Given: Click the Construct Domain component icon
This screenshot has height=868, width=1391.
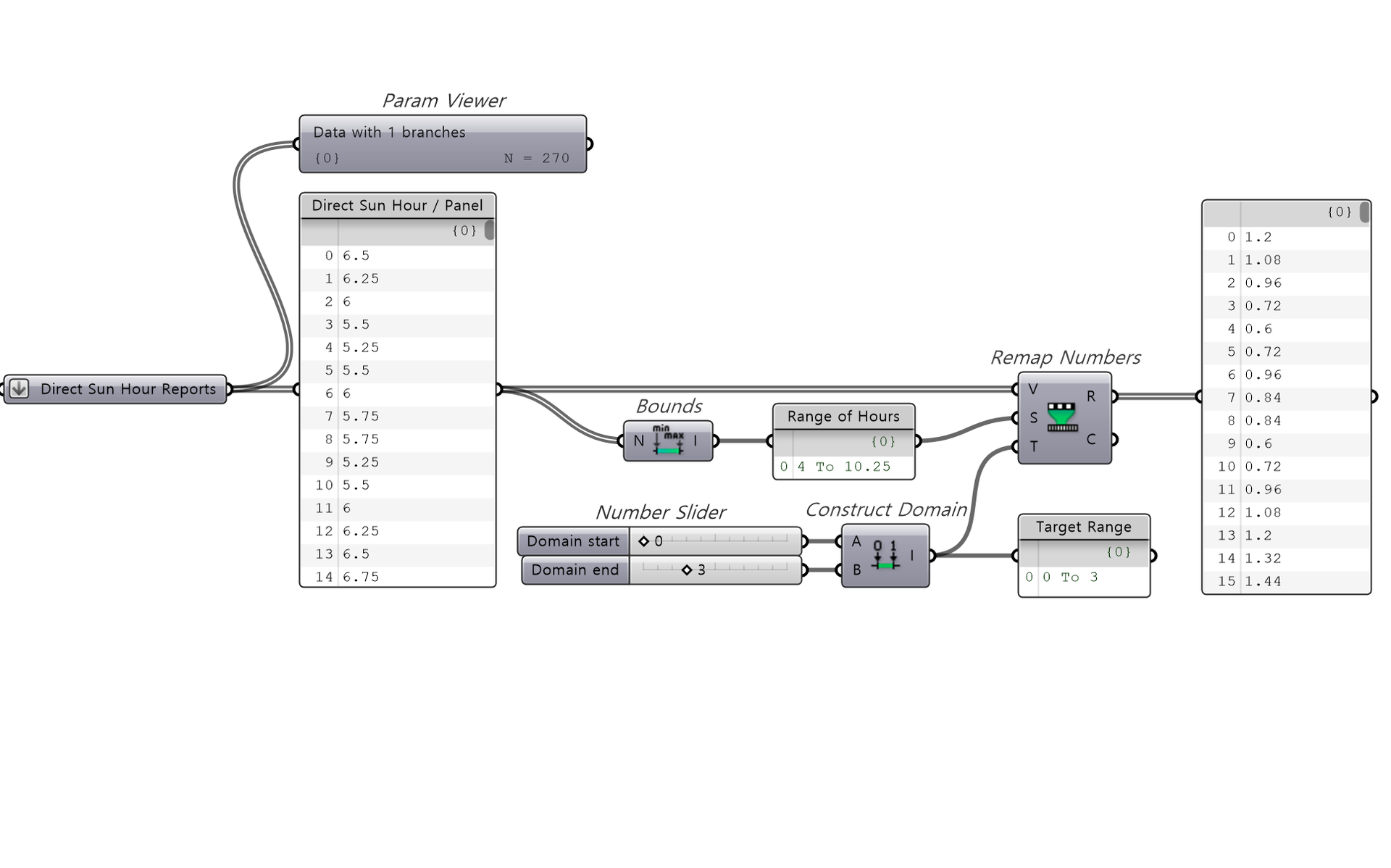Looking at the screenshot, I should click(x=885, y=555).
